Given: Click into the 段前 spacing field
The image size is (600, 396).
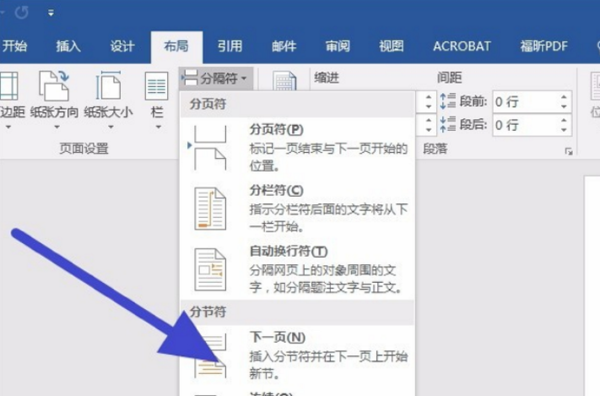Looking at the screenshot, I should (x=525, y=102).
